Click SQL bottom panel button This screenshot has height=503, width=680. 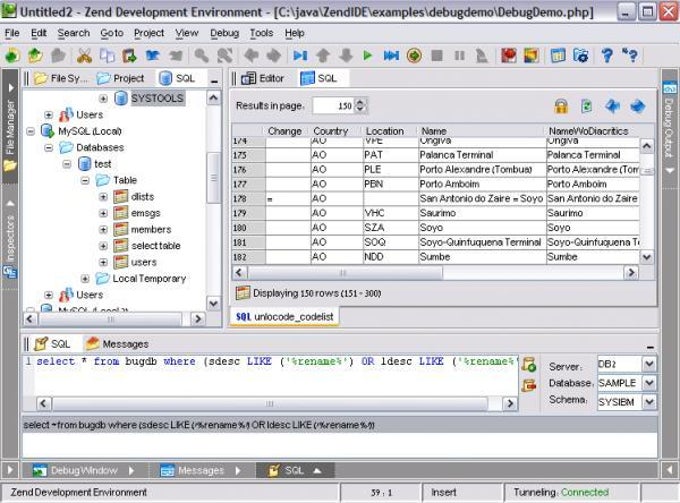coord(294,470)
